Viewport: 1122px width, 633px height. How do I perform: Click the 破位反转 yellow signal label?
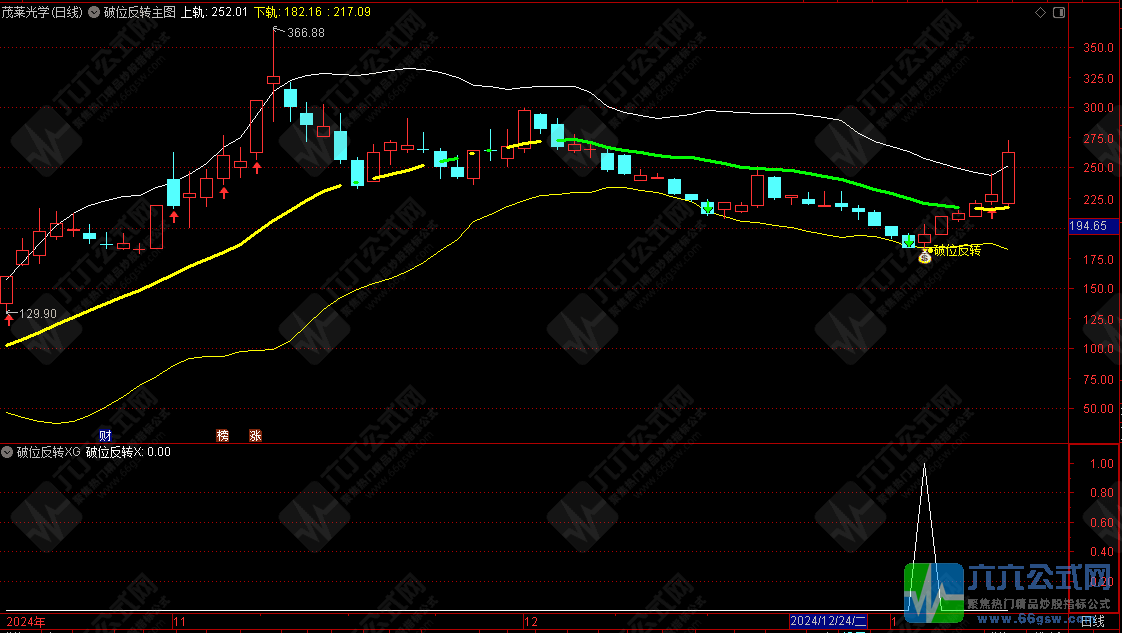pyautogui.click(x=957, y=250)
